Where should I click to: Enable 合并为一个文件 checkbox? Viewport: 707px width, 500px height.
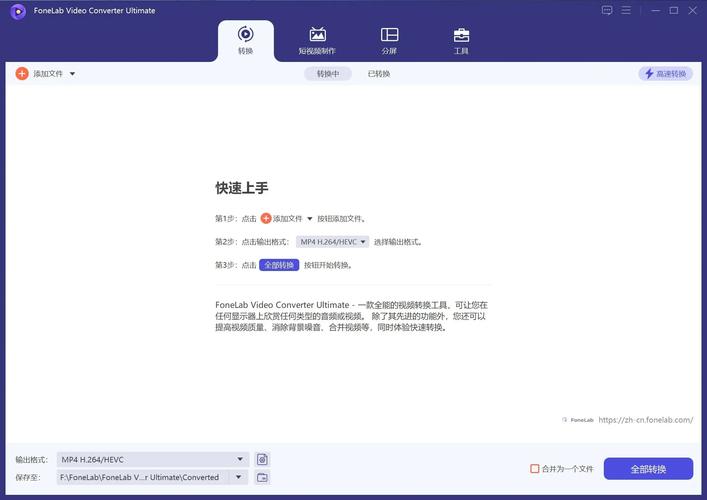(535, 469)
